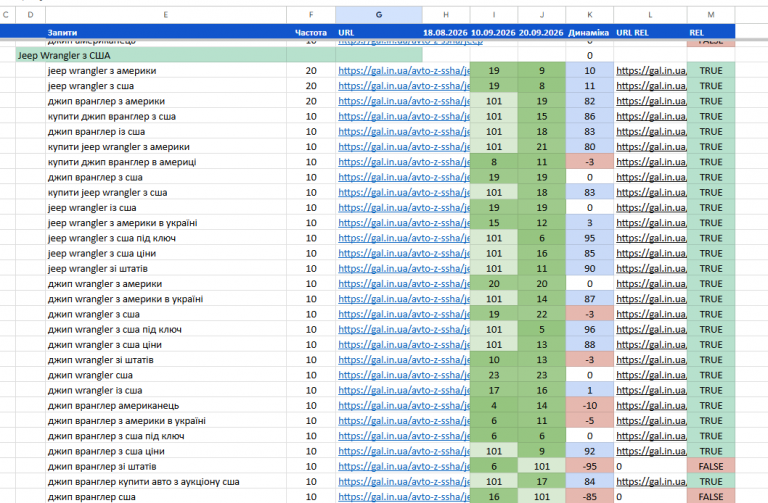Select column F header
The width and height of the screenshot is (768, 503).
pos(311,15)
